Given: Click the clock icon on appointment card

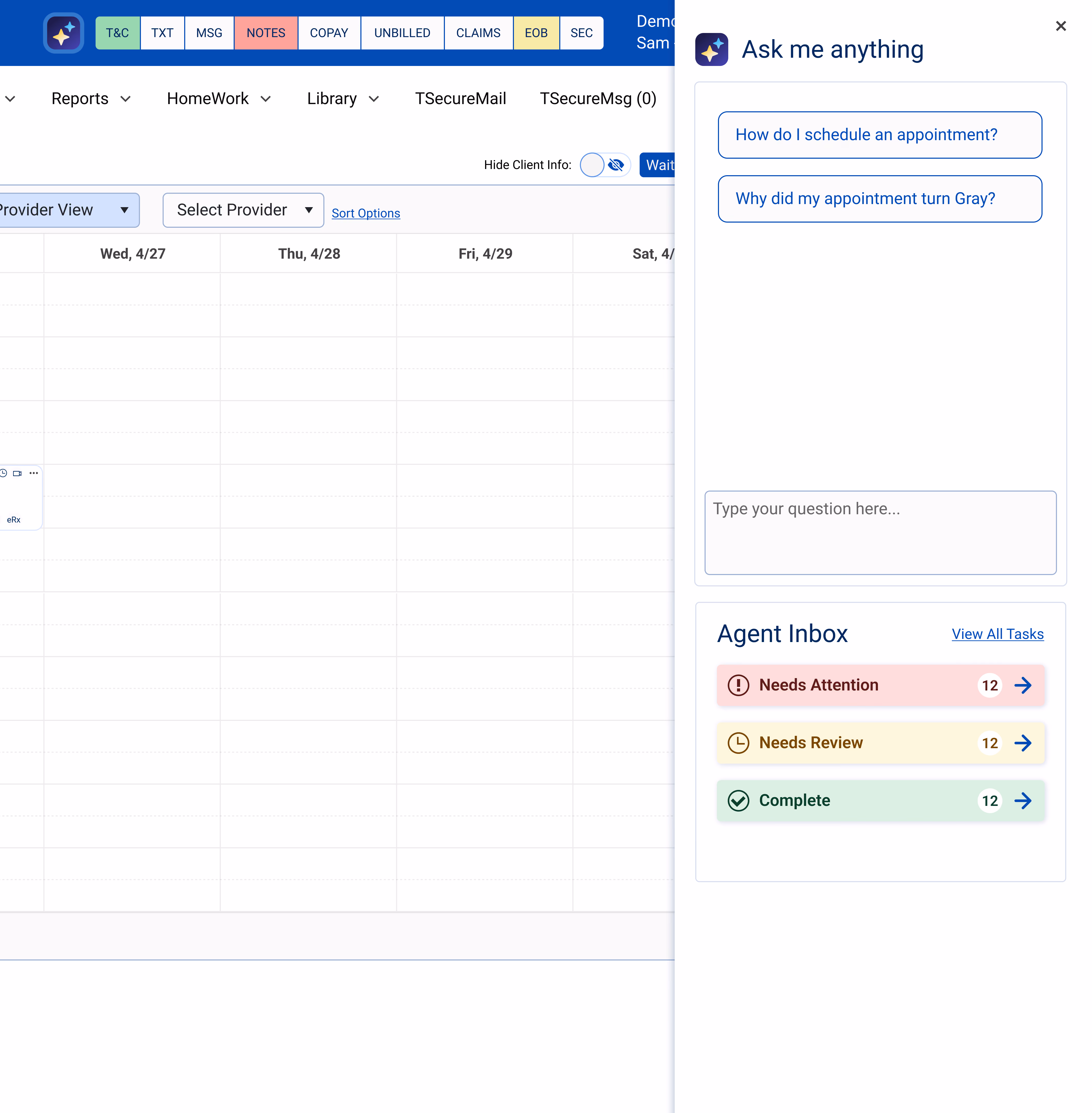Looking at the screenshot, I should 3,473.
